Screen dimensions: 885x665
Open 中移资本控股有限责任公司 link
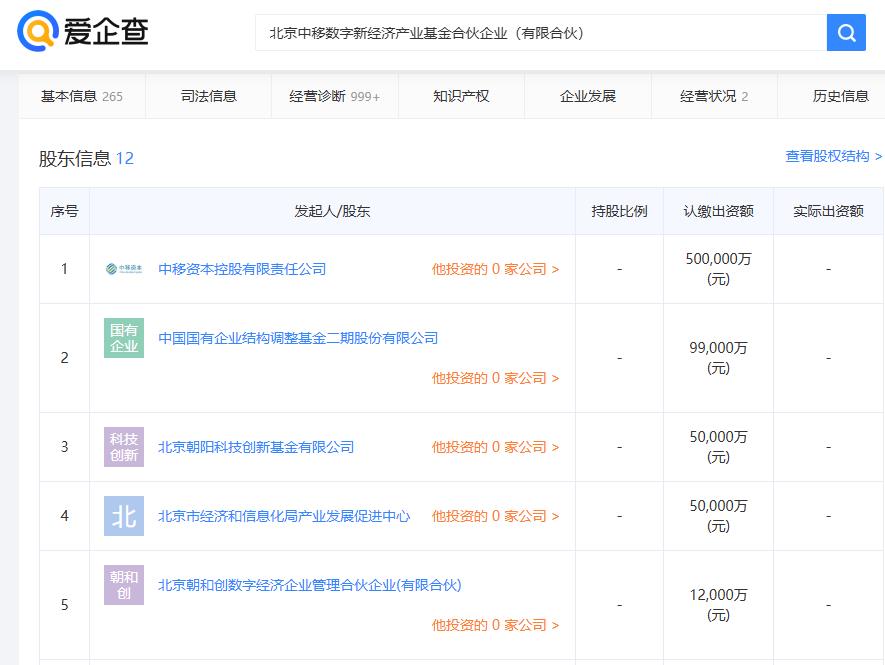point(242,269)
